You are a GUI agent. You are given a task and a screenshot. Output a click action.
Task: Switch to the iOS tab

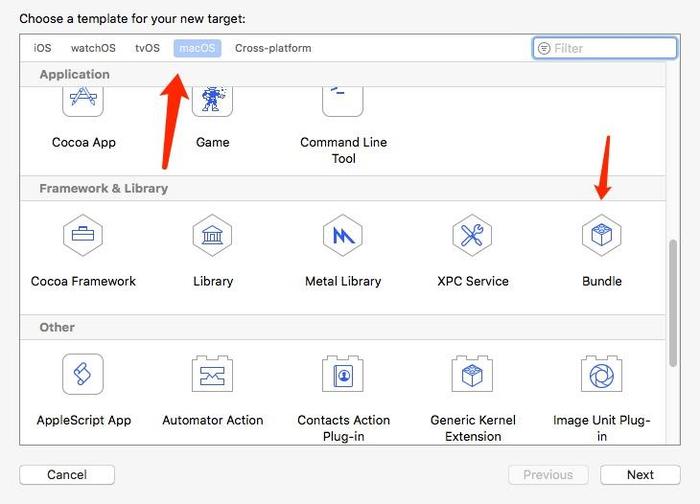coord(42,48)
